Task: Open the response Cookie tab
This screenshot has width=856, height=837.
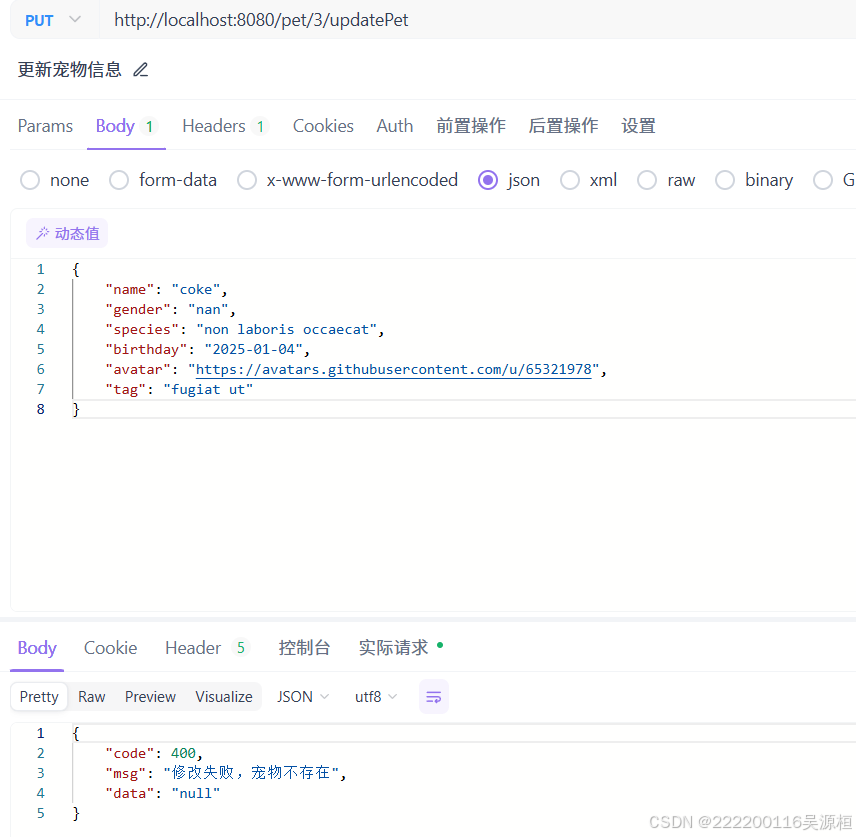Action: tap(110, 648)
